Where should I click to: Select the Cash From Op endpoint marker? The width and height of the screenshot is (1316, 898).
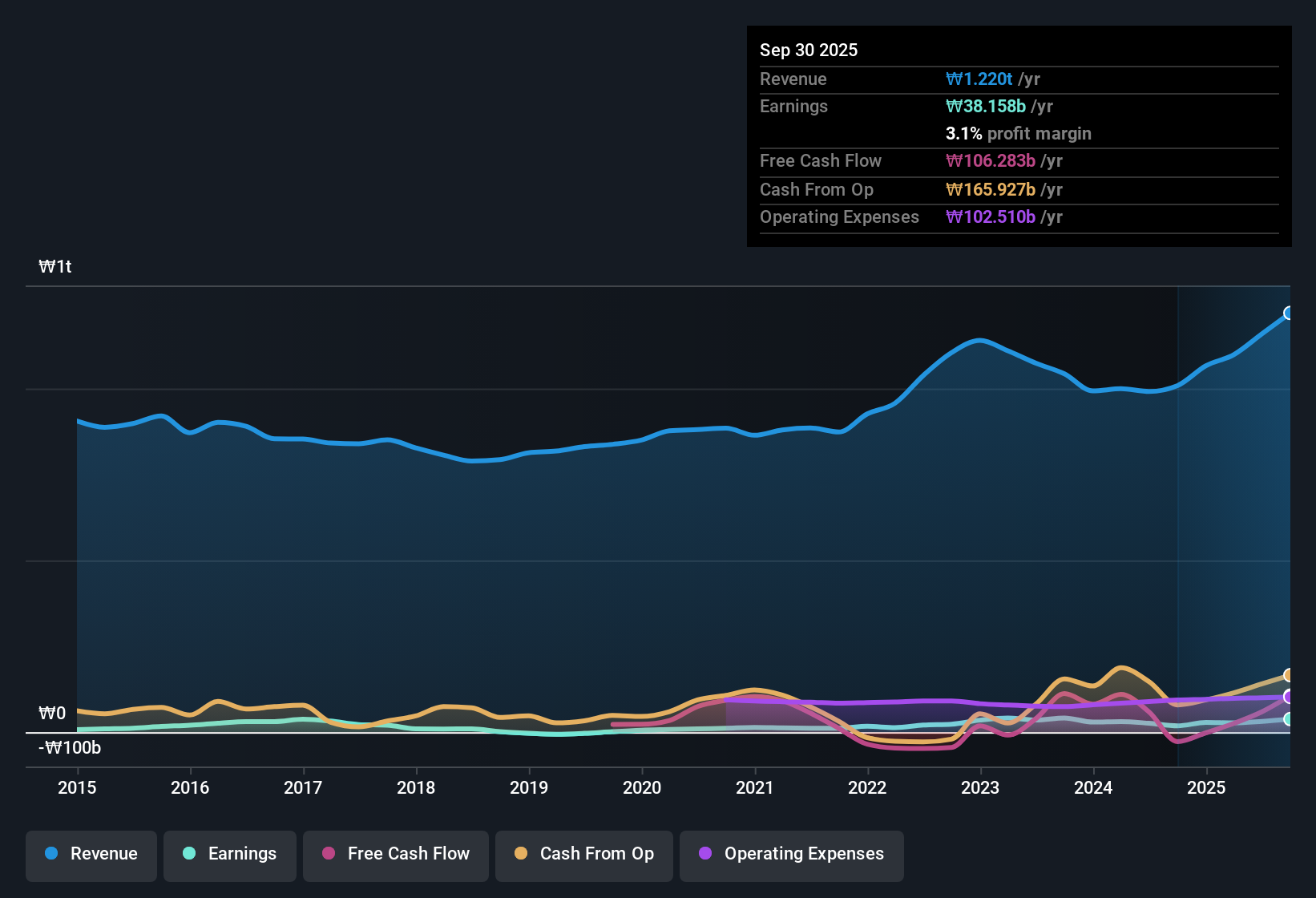pyautogui.click(x=1289, y=676)
